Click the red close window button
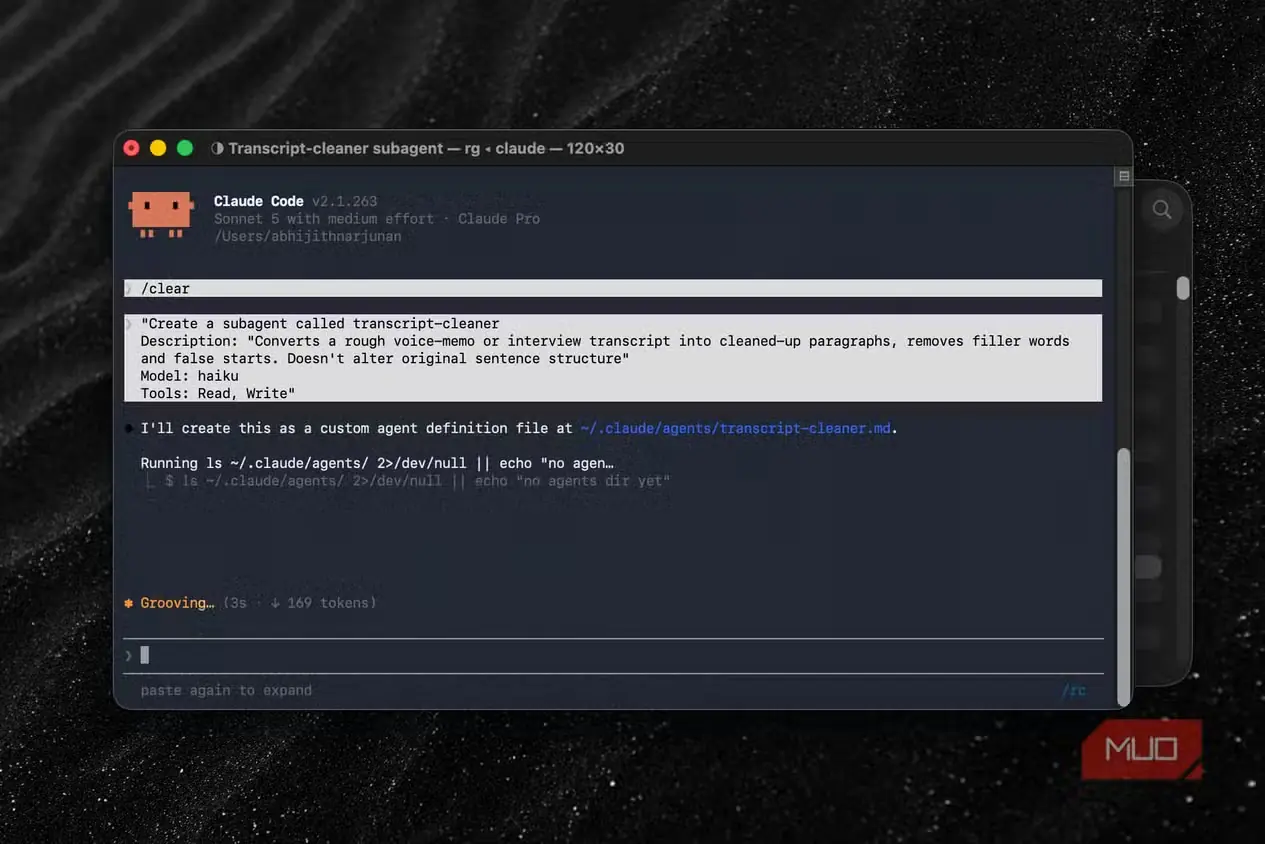Screen dimensions: 1265x844 [x=131, y=148]
